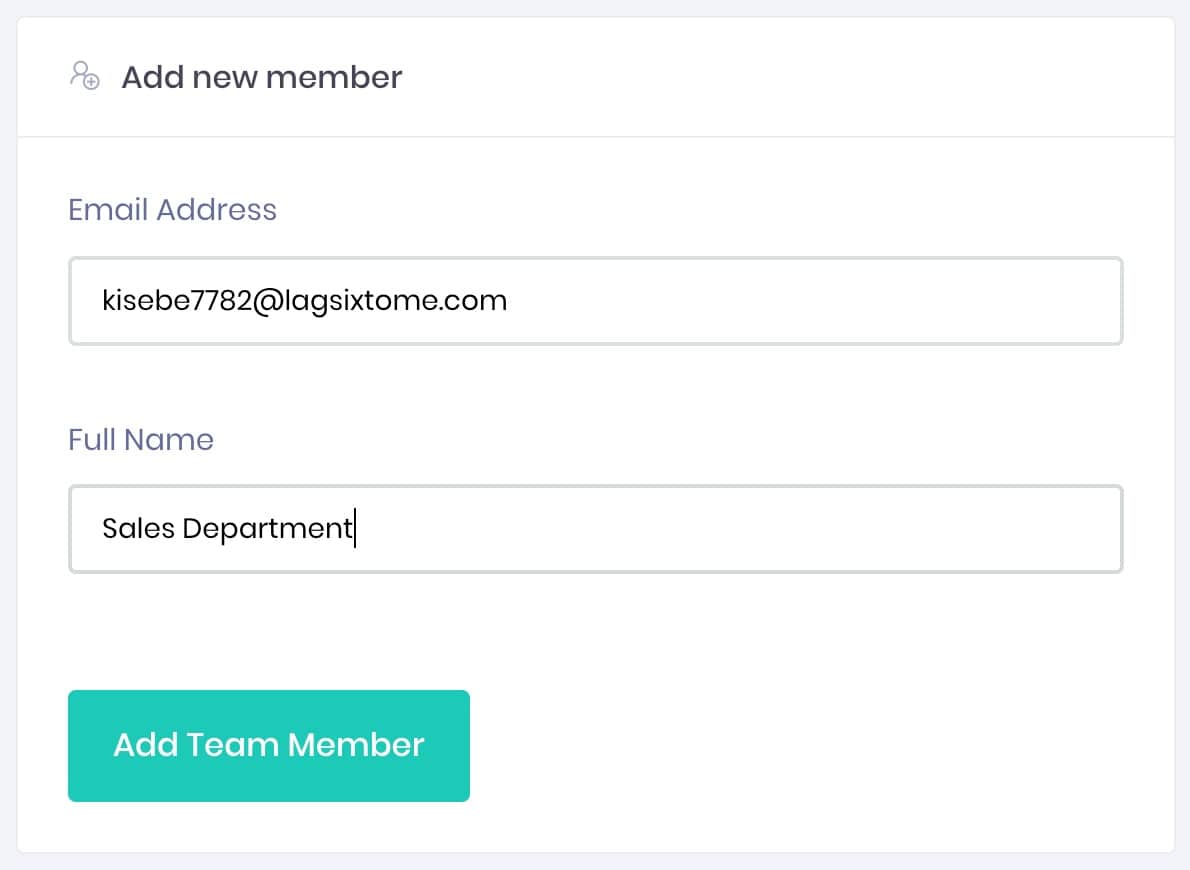1190x870 pixels.
Task: Click empty space after 'Sales Department' text
Action: (736, 529)
